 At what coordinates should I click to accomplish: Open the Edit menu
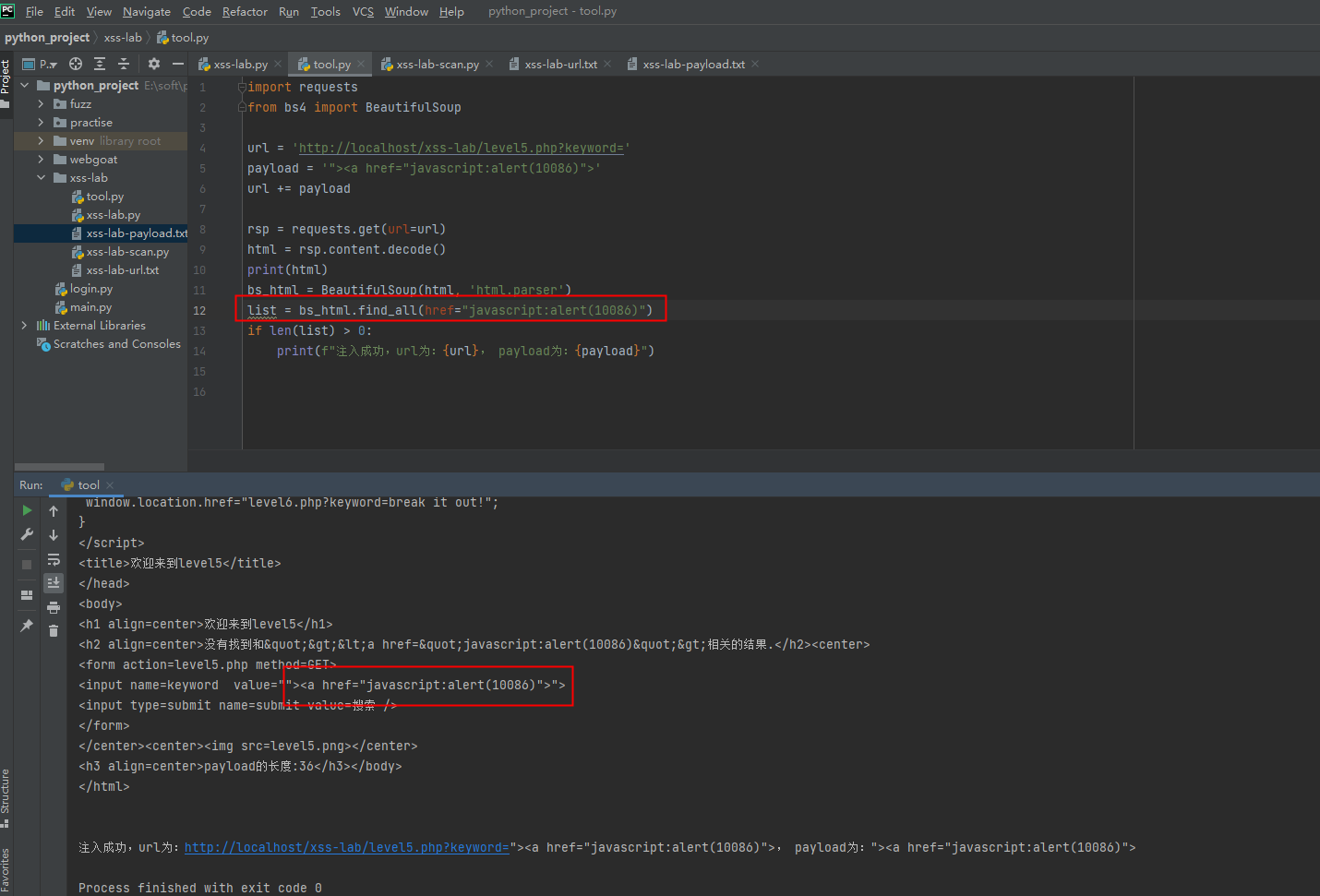(x=65, y=12)
